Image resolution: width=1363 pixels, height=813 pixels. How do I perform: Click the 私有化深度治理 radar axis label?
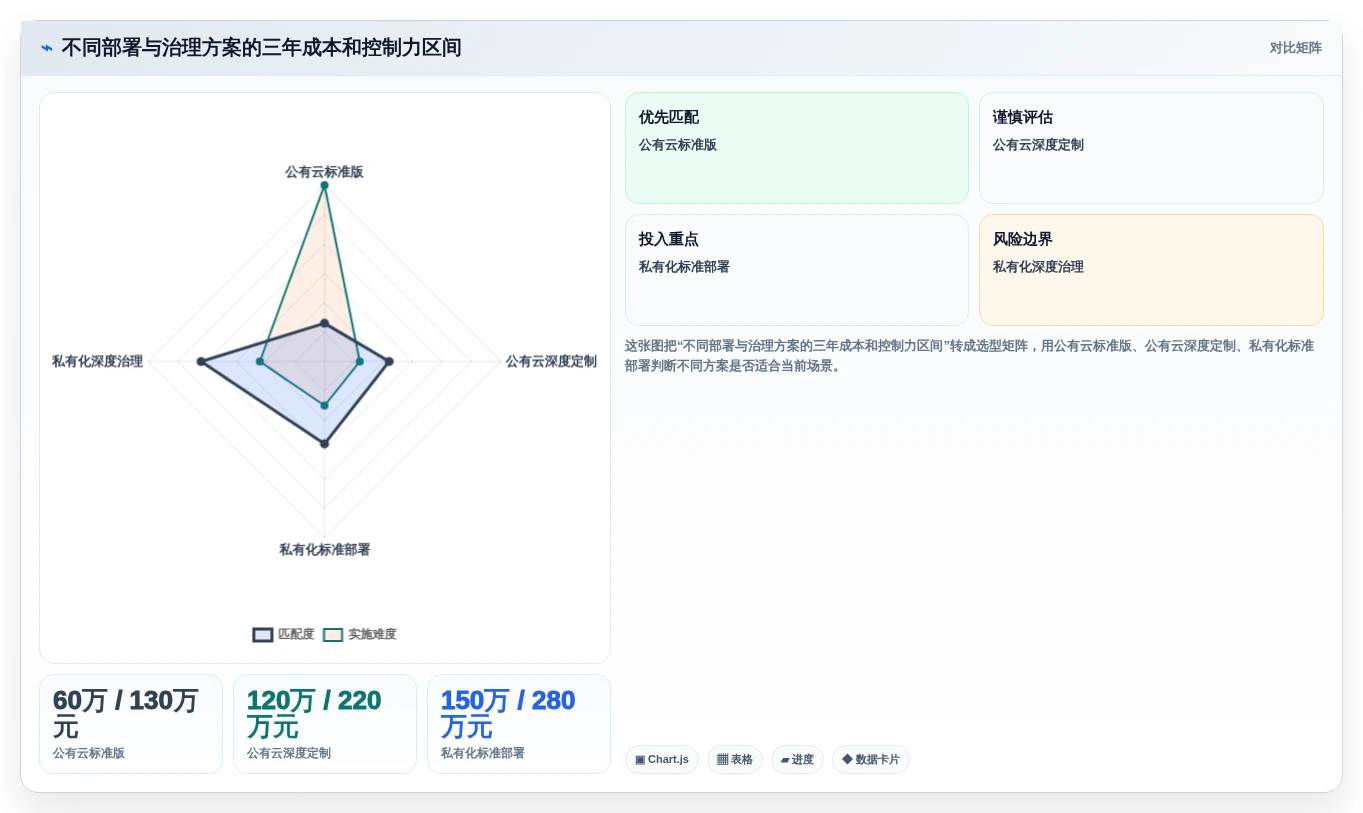click(x=98, y=361)
